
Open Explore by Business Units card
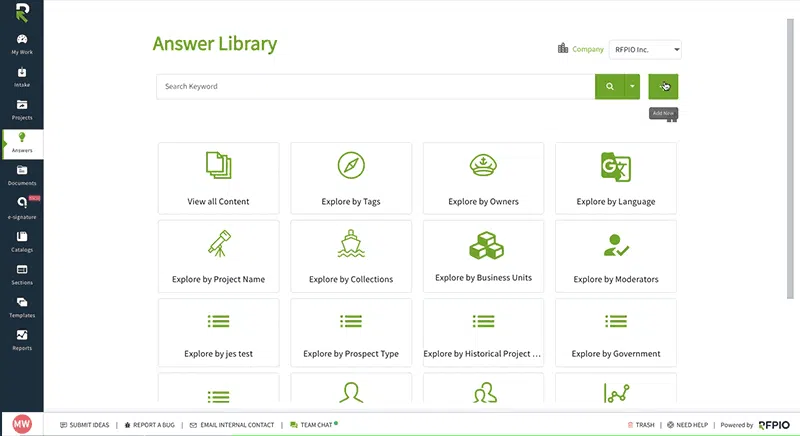tap(483, 256)
